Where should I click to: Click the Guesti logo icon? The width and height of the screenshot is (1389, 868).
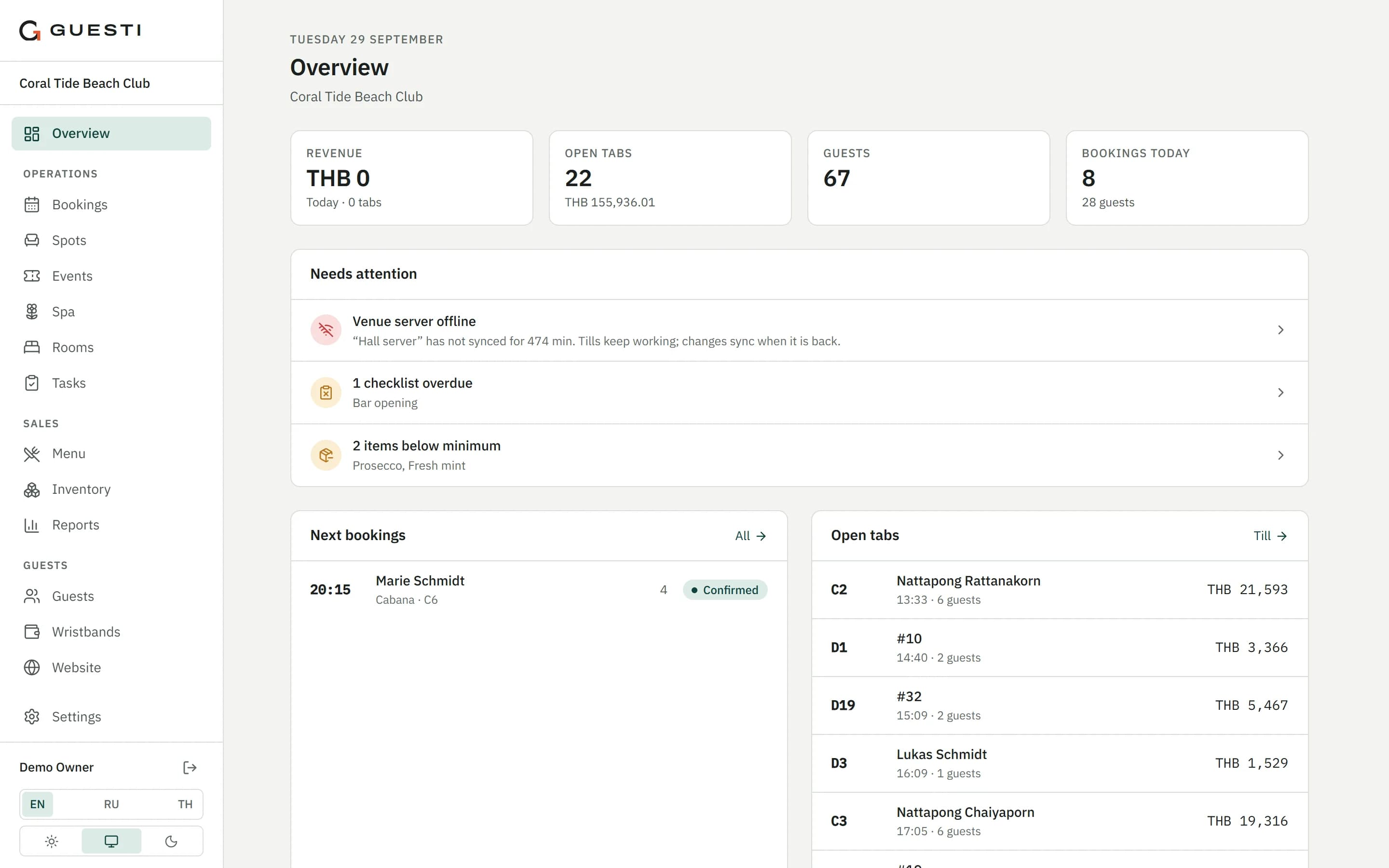(30, 30)
